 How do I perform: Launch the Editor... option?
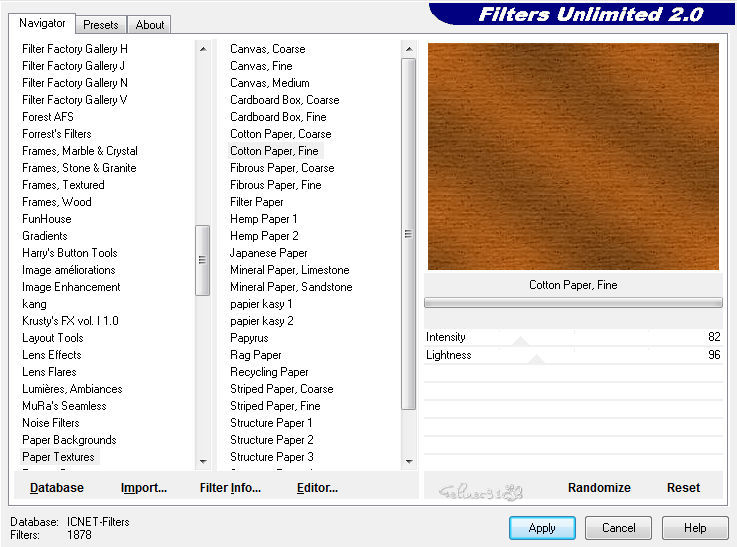point(317,488)
